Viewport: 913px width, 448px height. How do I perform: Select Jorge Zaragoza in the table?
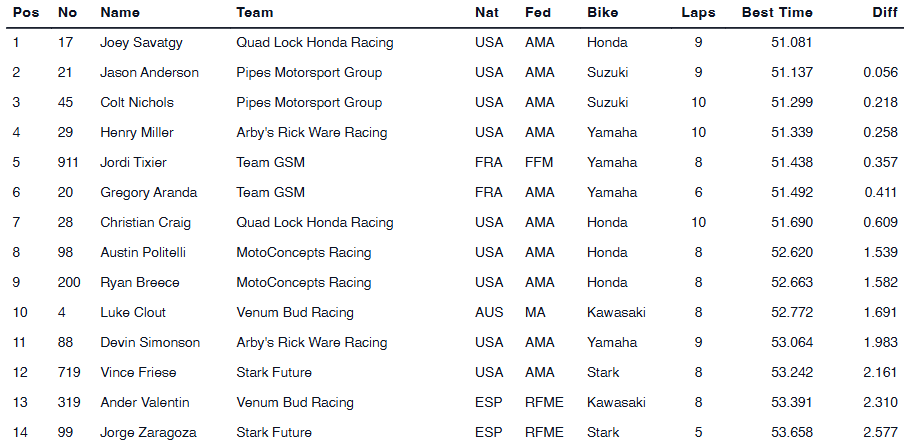coord(148,433)
